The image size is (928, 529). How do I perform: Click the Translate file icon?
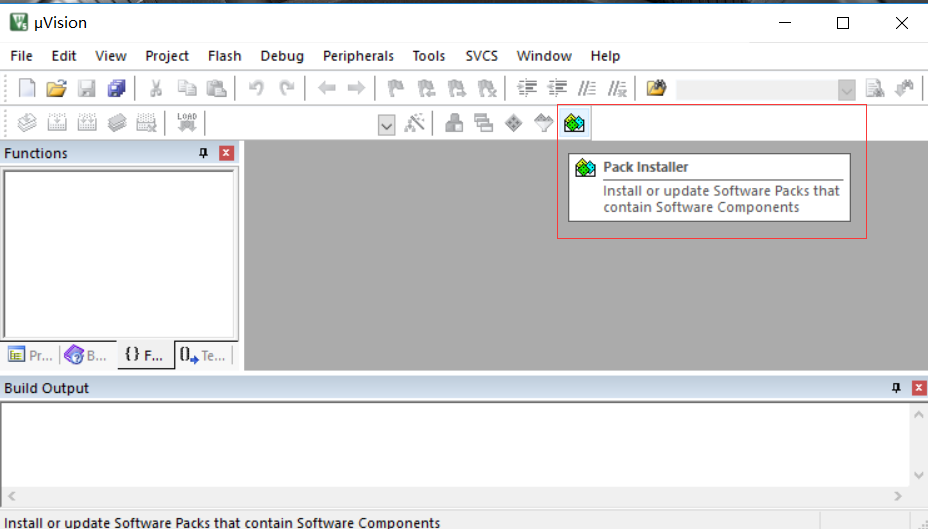pos(27,122)
